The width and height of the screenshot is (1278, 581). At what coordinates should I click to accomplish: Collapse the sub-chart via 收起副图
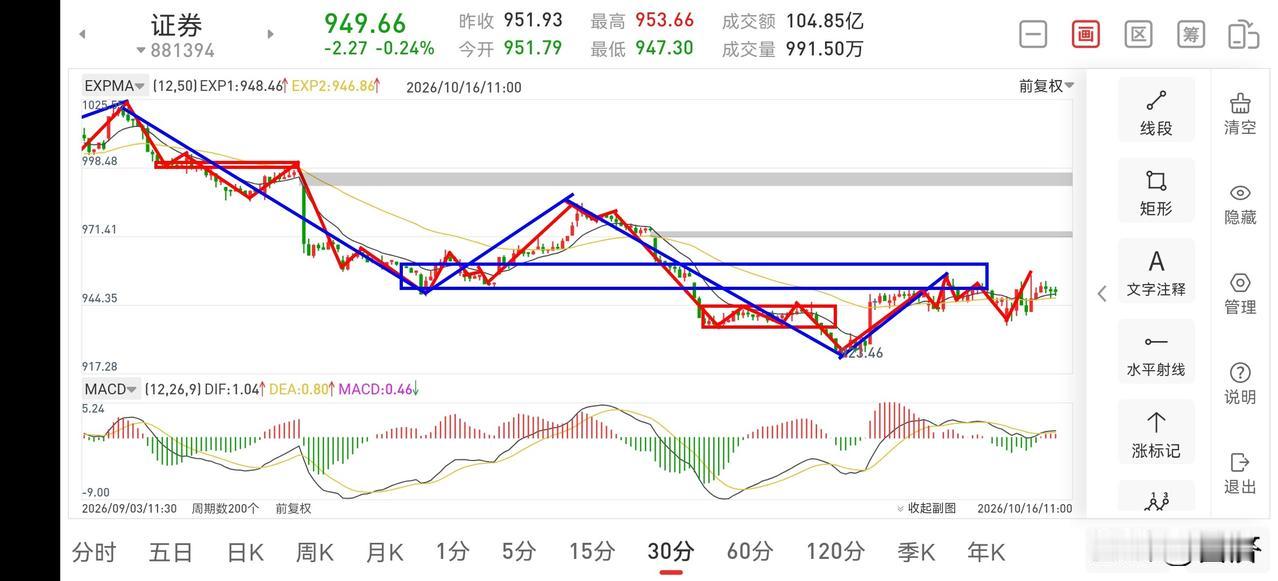coord(926,508)
